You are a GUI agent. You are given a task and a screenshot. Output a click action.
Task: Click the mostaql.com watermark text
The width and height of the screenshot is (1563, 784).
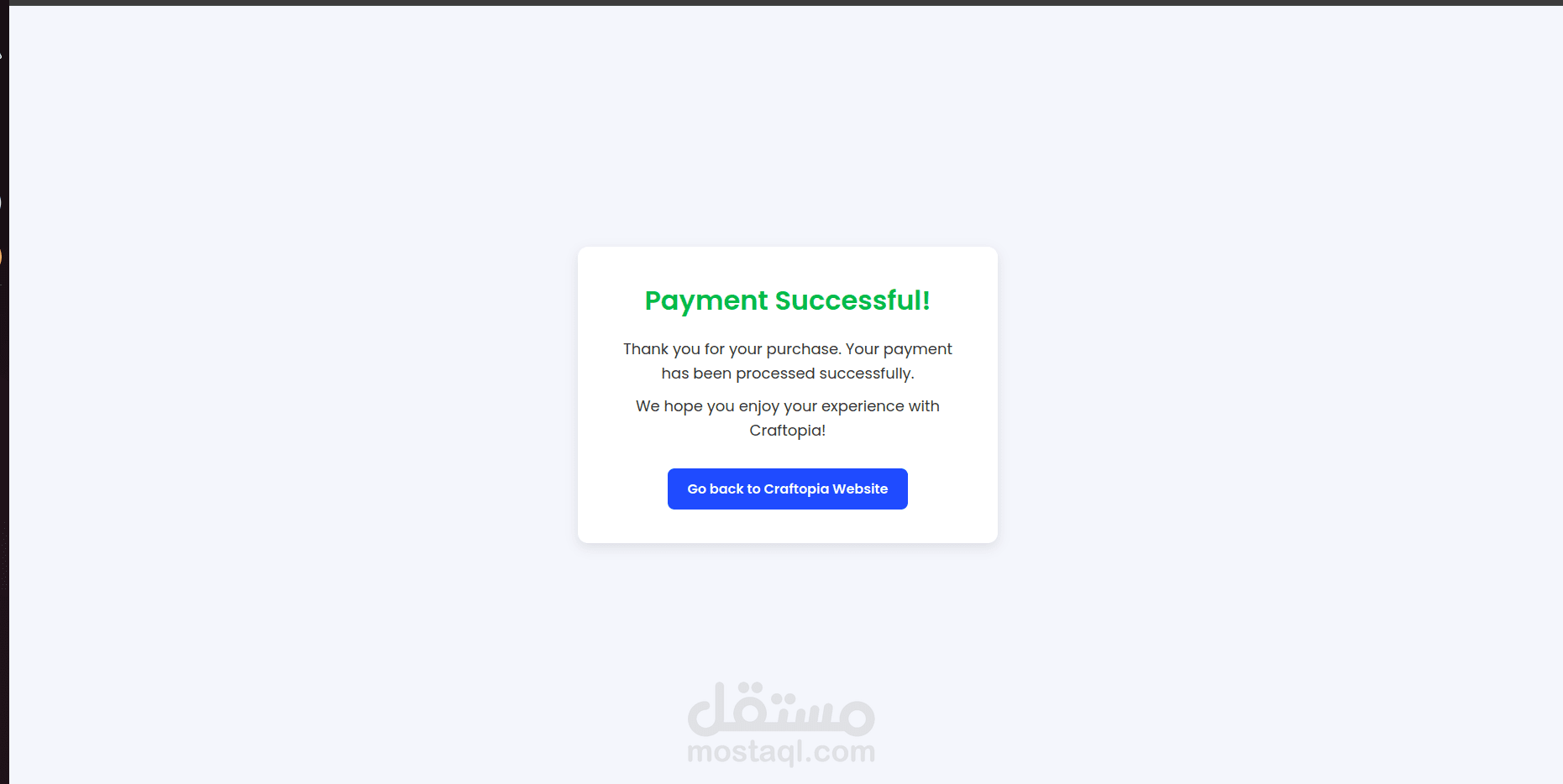coord(781,751)
